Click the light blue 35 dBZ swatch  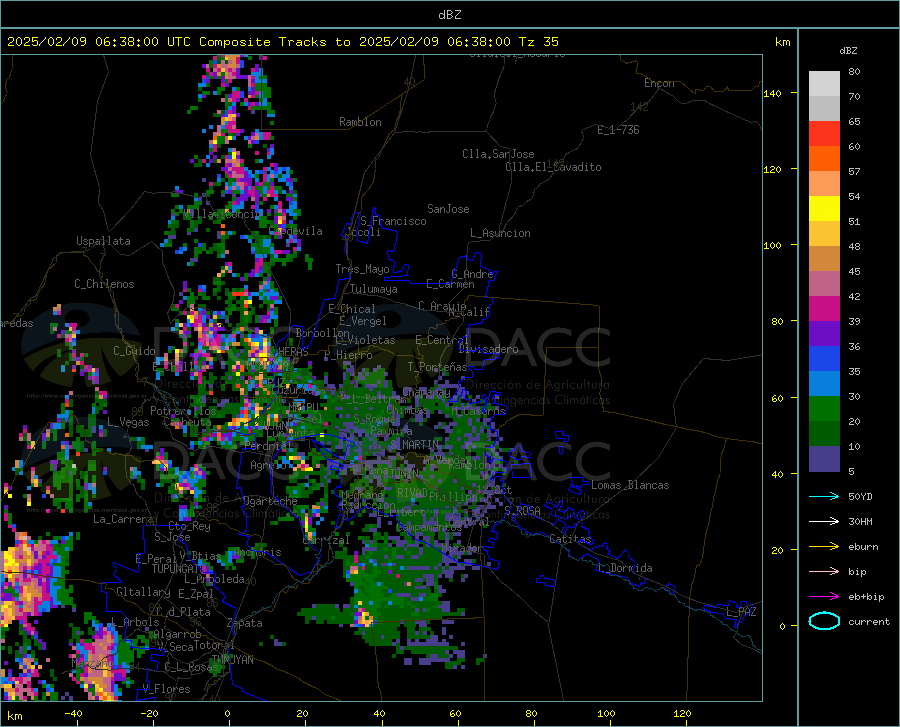tap(824, 384)
